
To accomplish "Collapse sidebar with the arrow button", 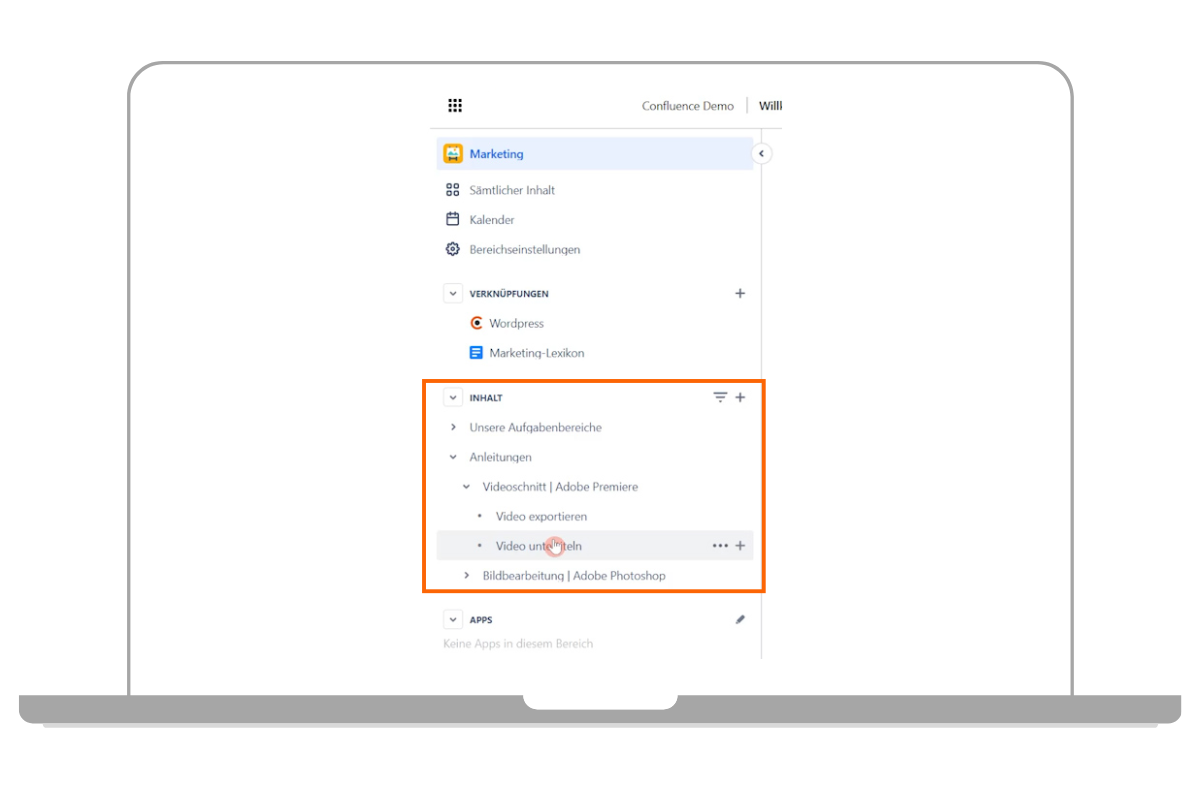I will [761, 154].
